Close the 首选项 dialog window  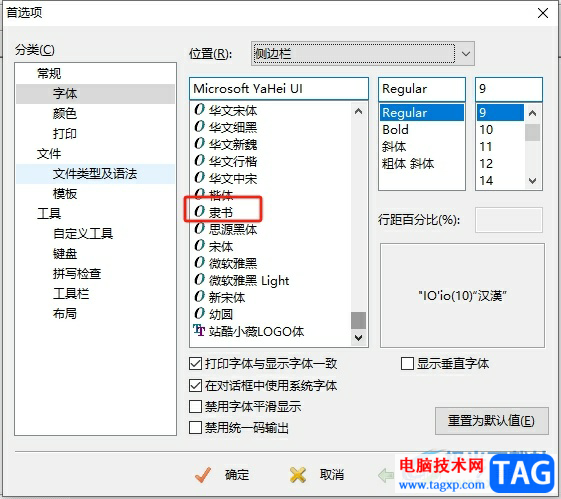(x=543, y=13)
